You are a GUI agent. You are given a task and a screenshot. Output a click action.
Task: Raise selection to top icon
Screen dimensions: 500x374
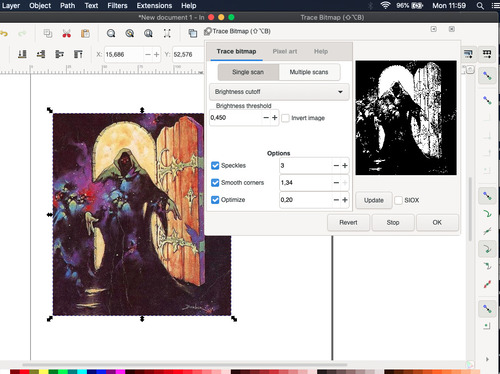[78, 54]
